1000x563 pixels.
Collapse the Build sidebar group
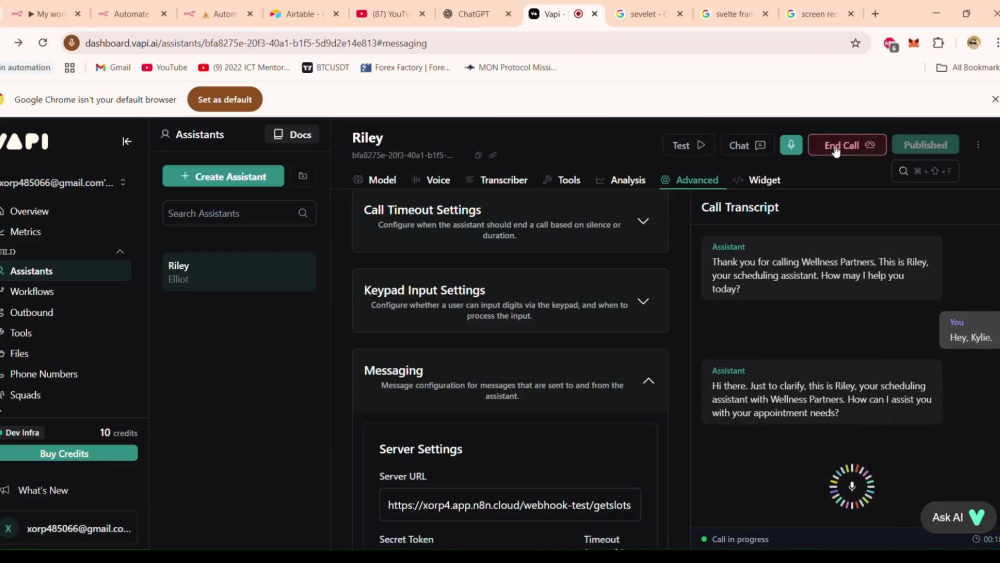[x=120, y=252]
